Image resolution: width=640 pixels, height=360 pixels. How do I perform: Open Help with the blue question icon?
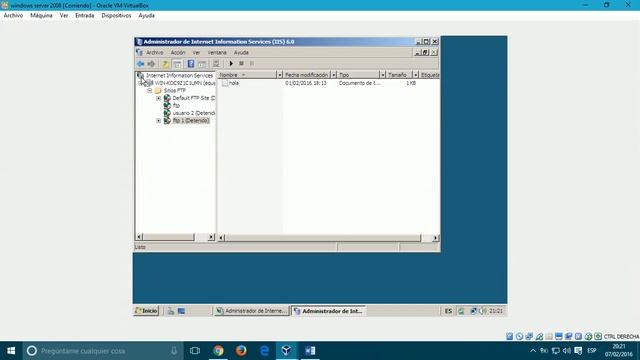(191, 64)
